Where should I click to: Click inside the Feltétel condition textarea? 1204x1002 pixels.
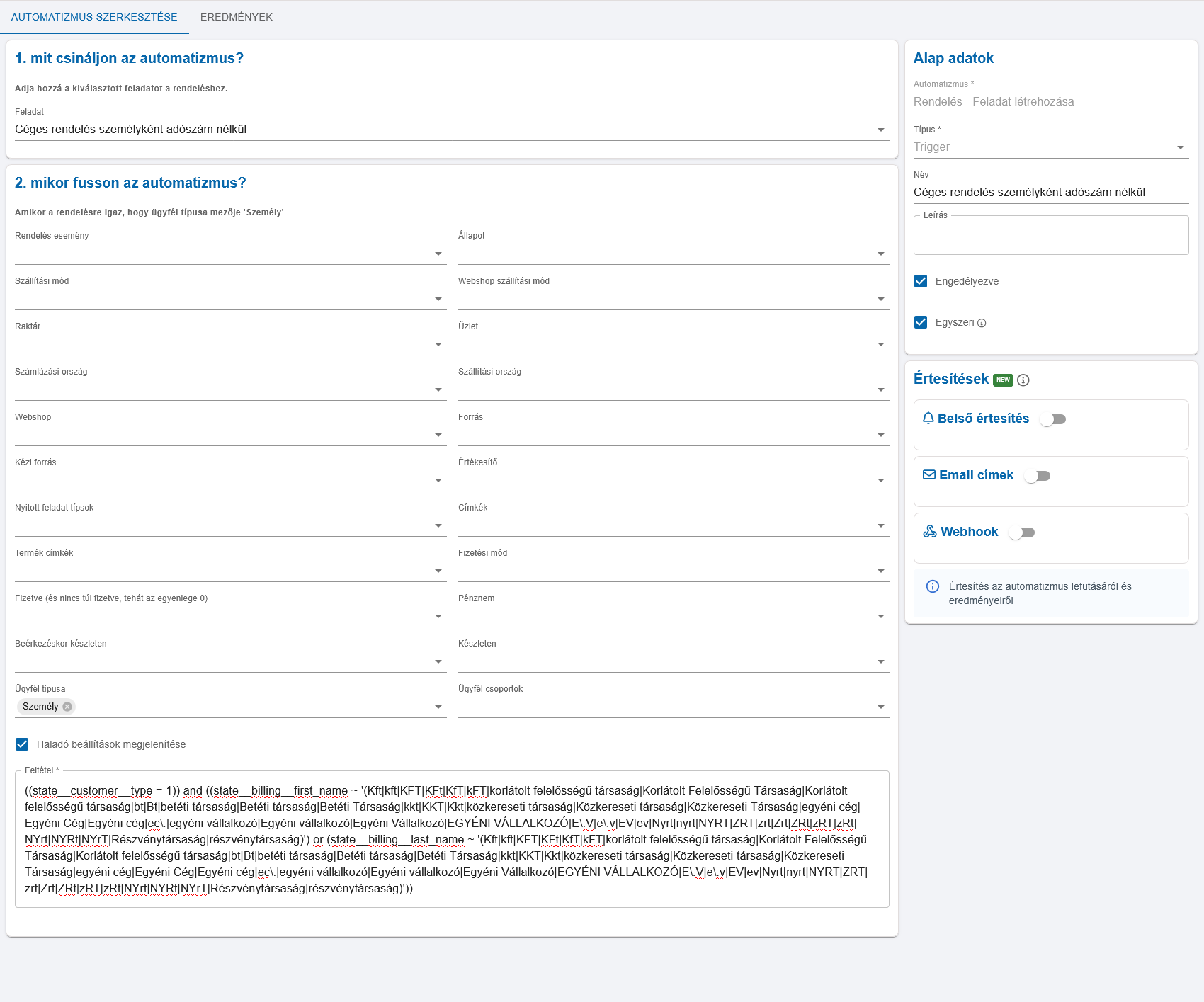[x=452, y=839]
